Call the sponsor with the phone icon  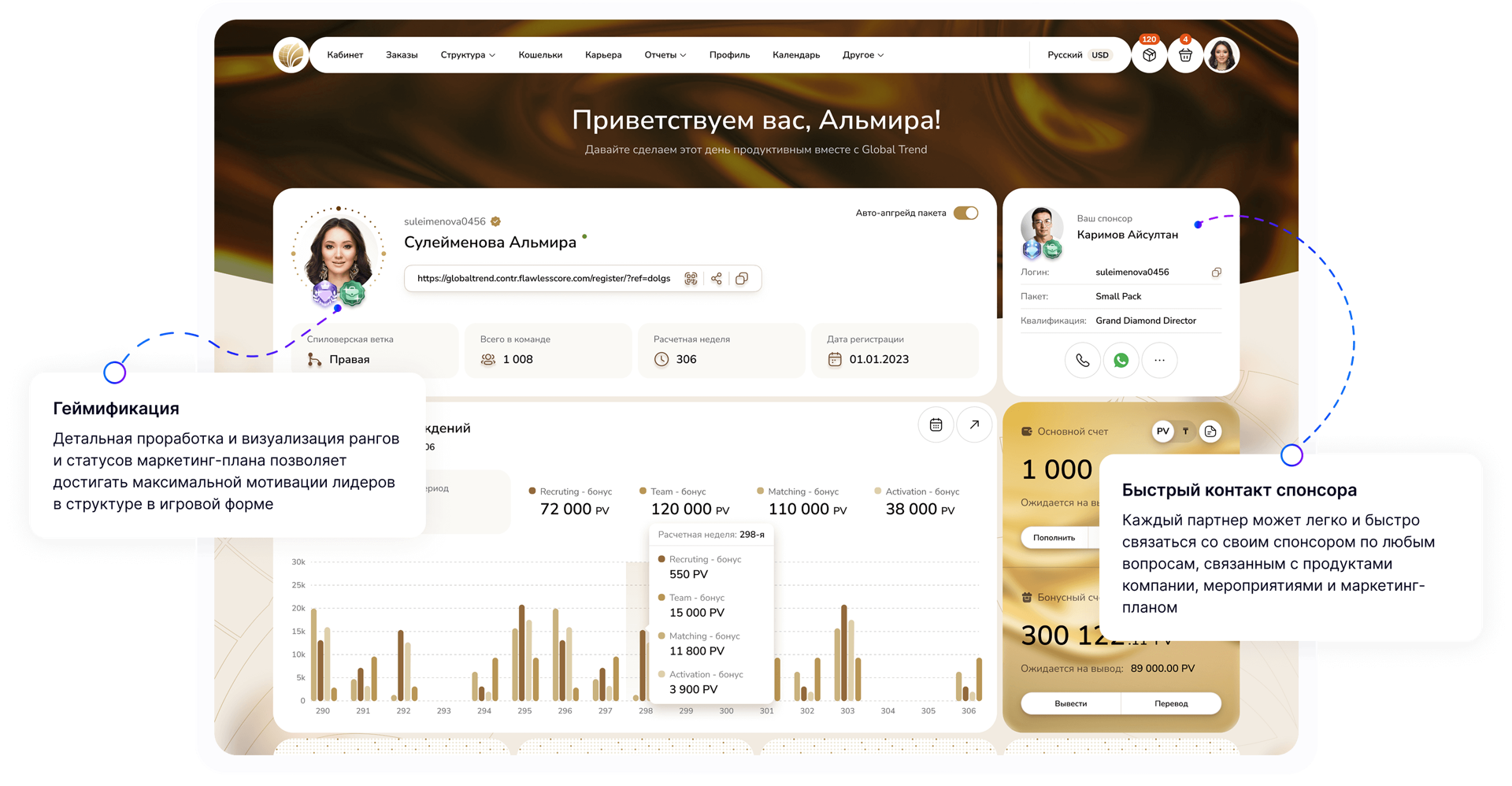(1083, 361)
